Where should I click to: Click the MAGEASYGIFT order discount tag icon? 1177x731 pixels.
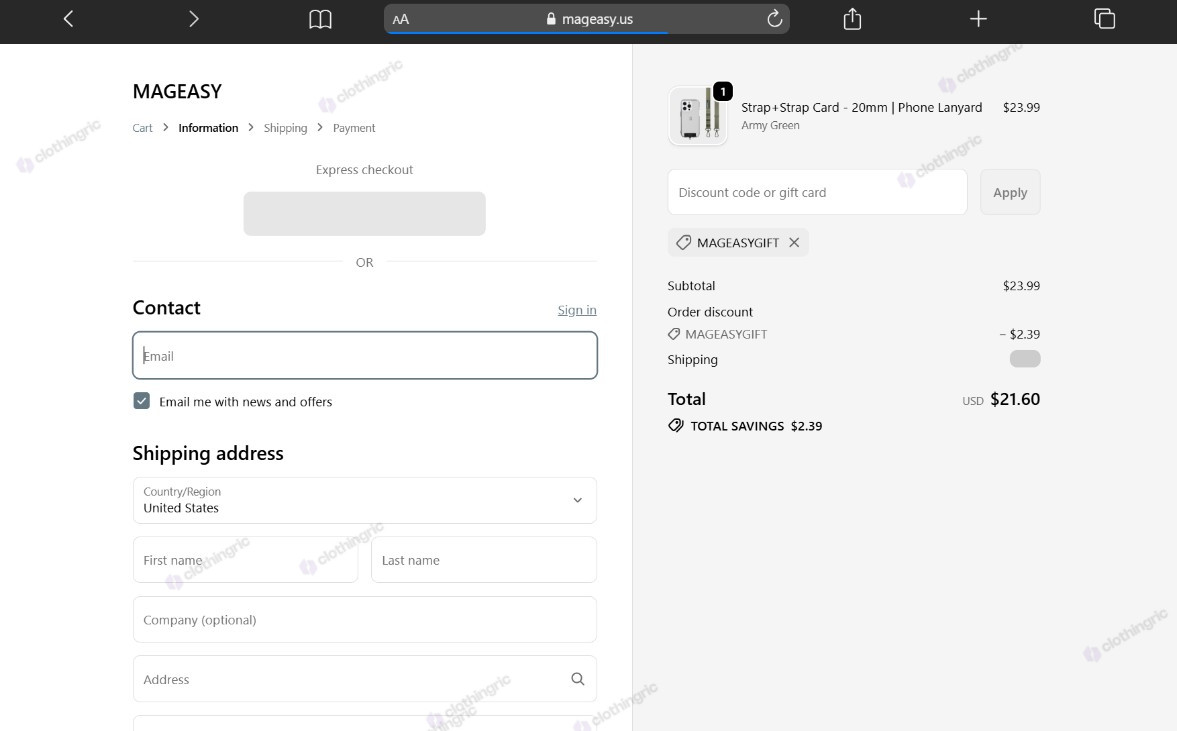(x=674, y=334)
